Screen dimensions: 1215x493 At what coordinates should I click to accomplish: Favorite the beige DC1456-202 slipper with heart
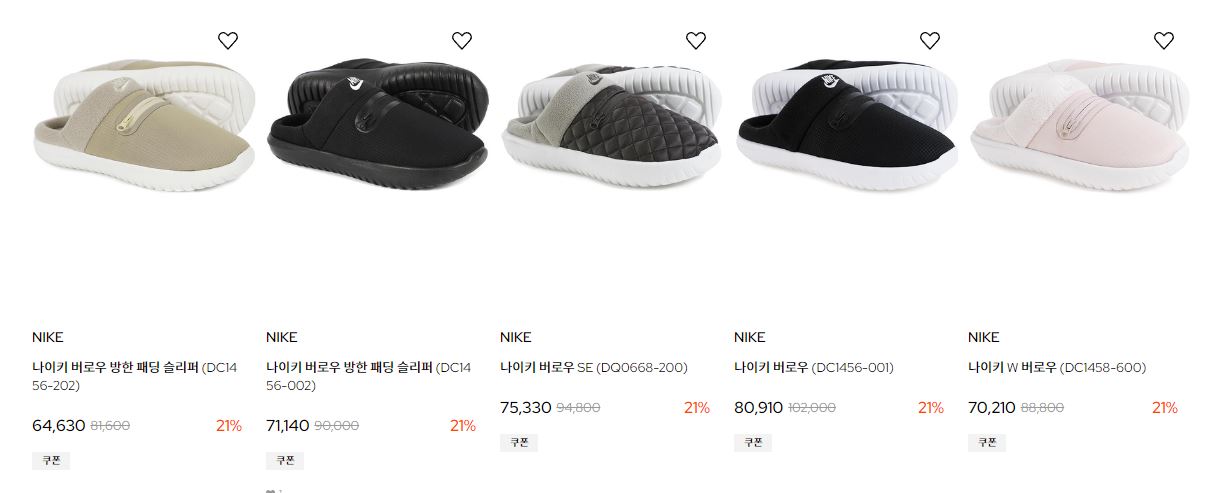[228, 41]
